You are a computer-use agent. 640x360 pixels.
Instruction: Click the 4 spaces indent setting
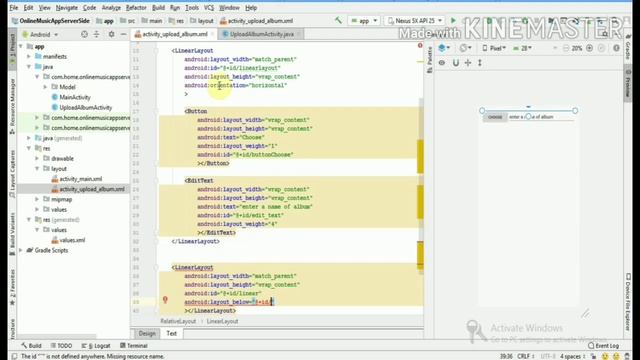coord(573,356)
